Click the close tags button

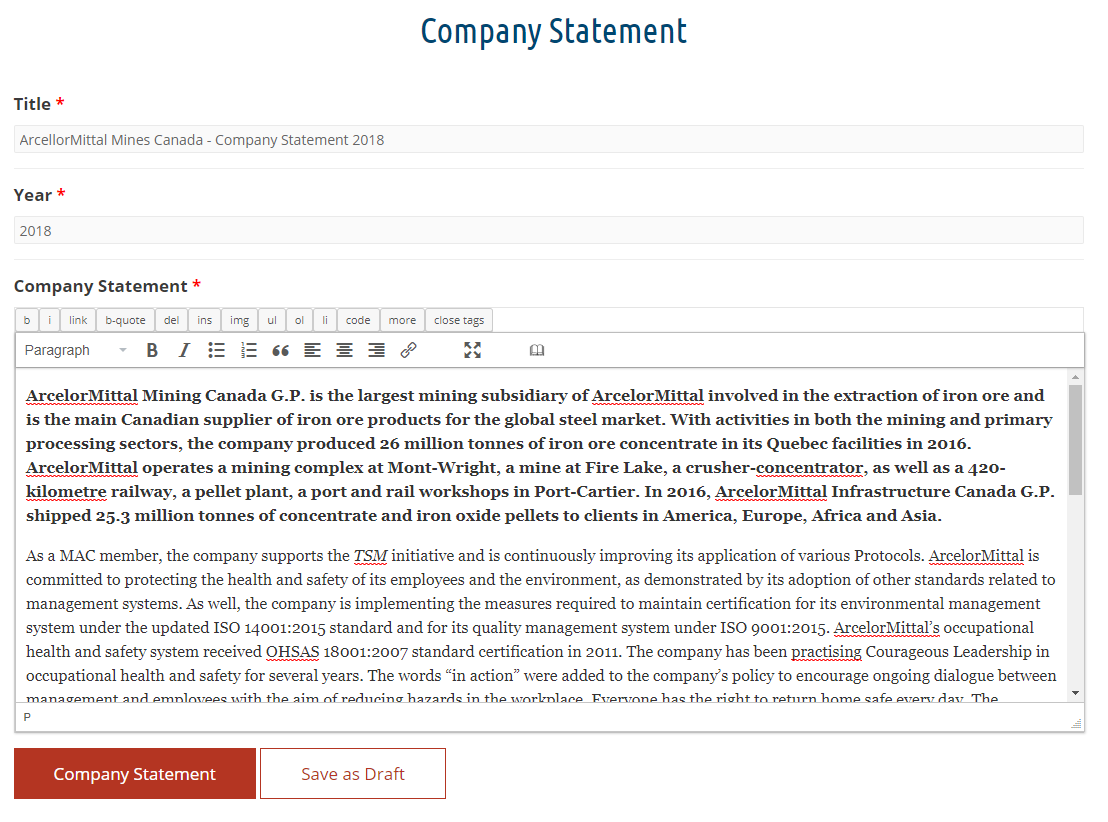[x=458, y=319]
